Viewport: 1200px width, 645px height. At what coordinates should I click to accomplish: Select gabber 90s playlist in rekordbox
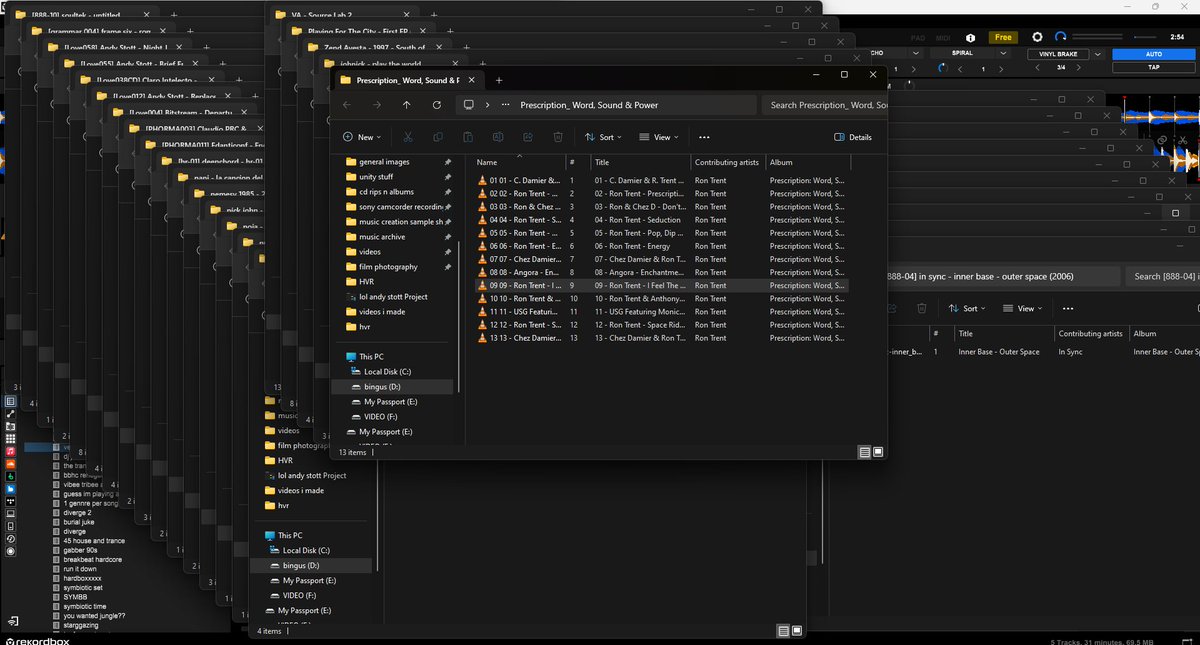click(80, 550)
